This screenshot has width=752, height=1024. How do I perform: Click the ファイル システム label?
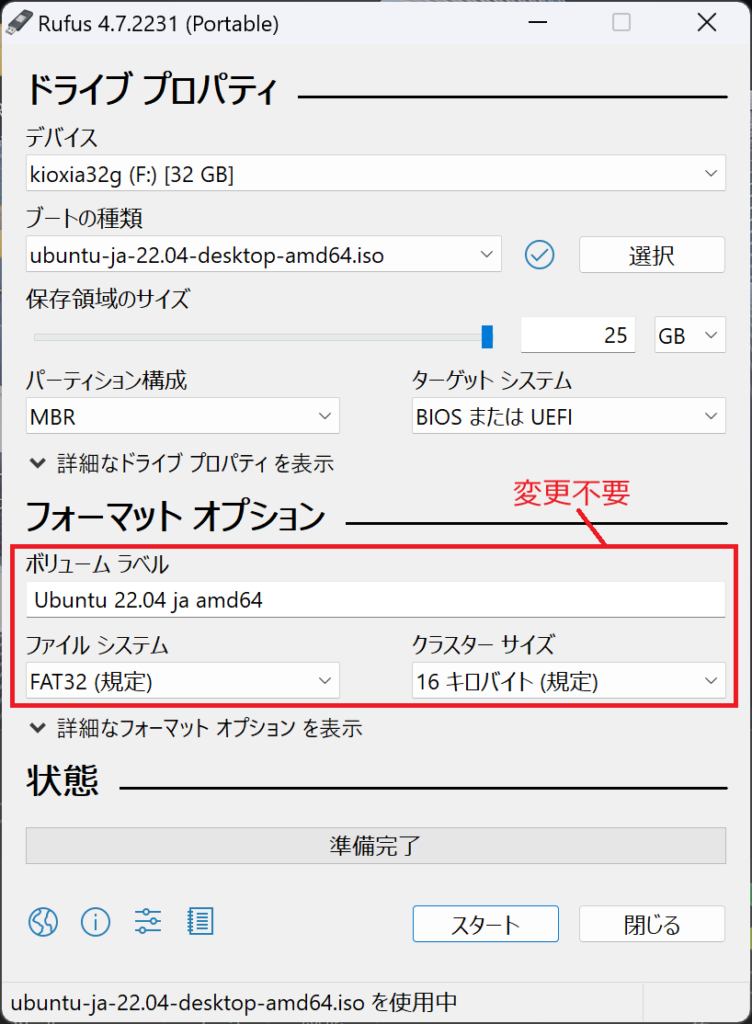[97, 645]
